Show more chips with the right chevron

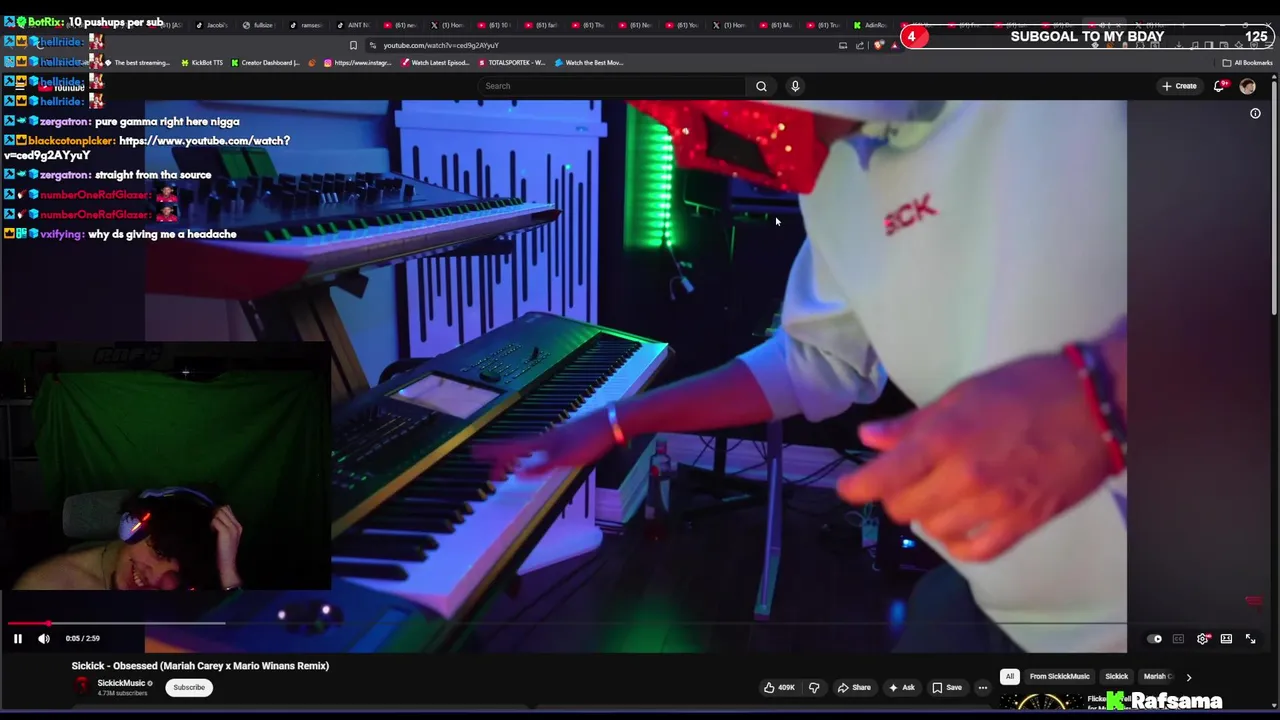(1188, 677)
